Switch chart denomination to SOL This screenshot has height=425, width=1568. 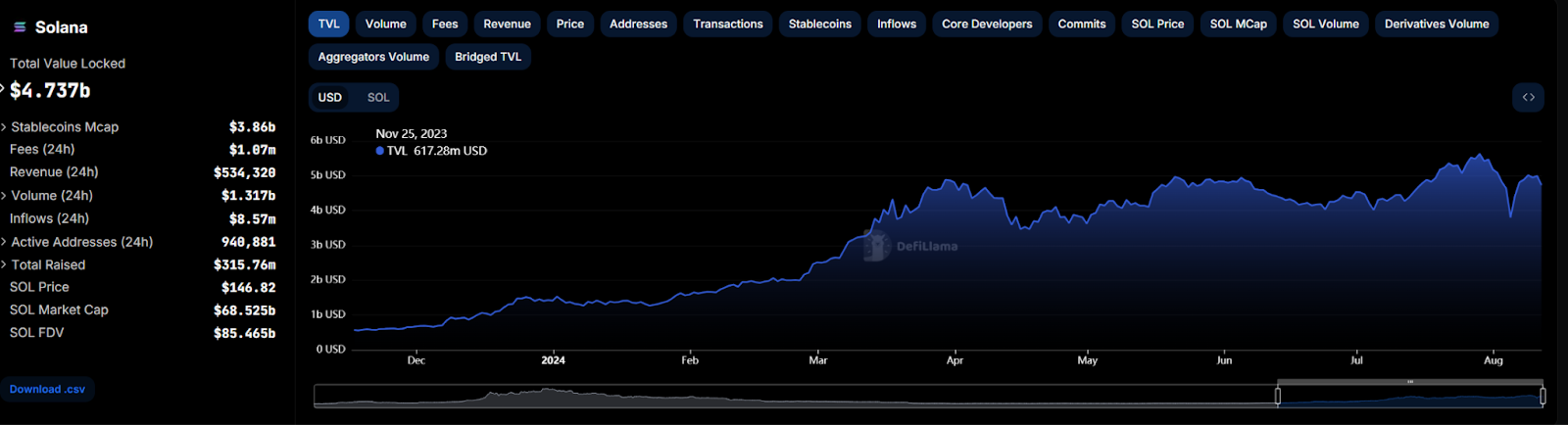378,97
